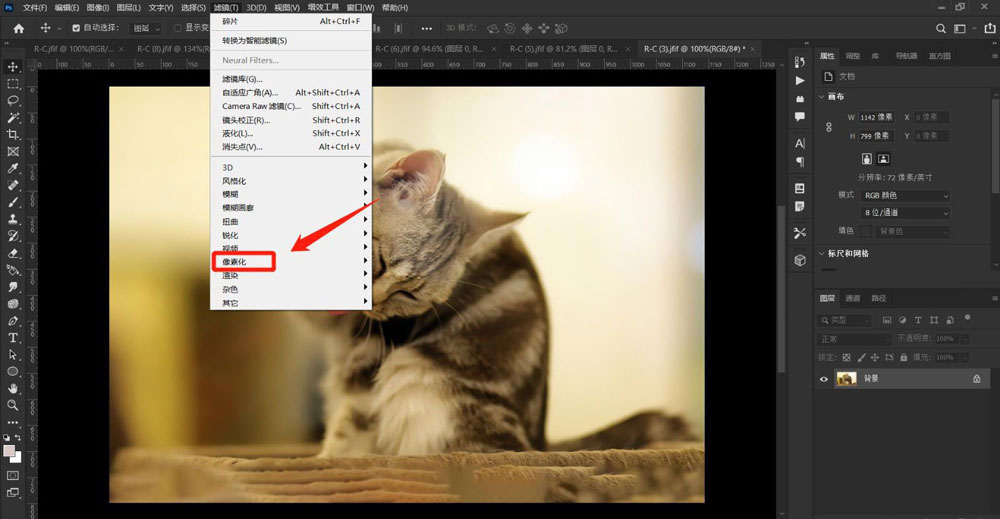The image size is (1000, 519).
Task: Choose 滤镜库(G)... from the filter menu
Action: 242,79
